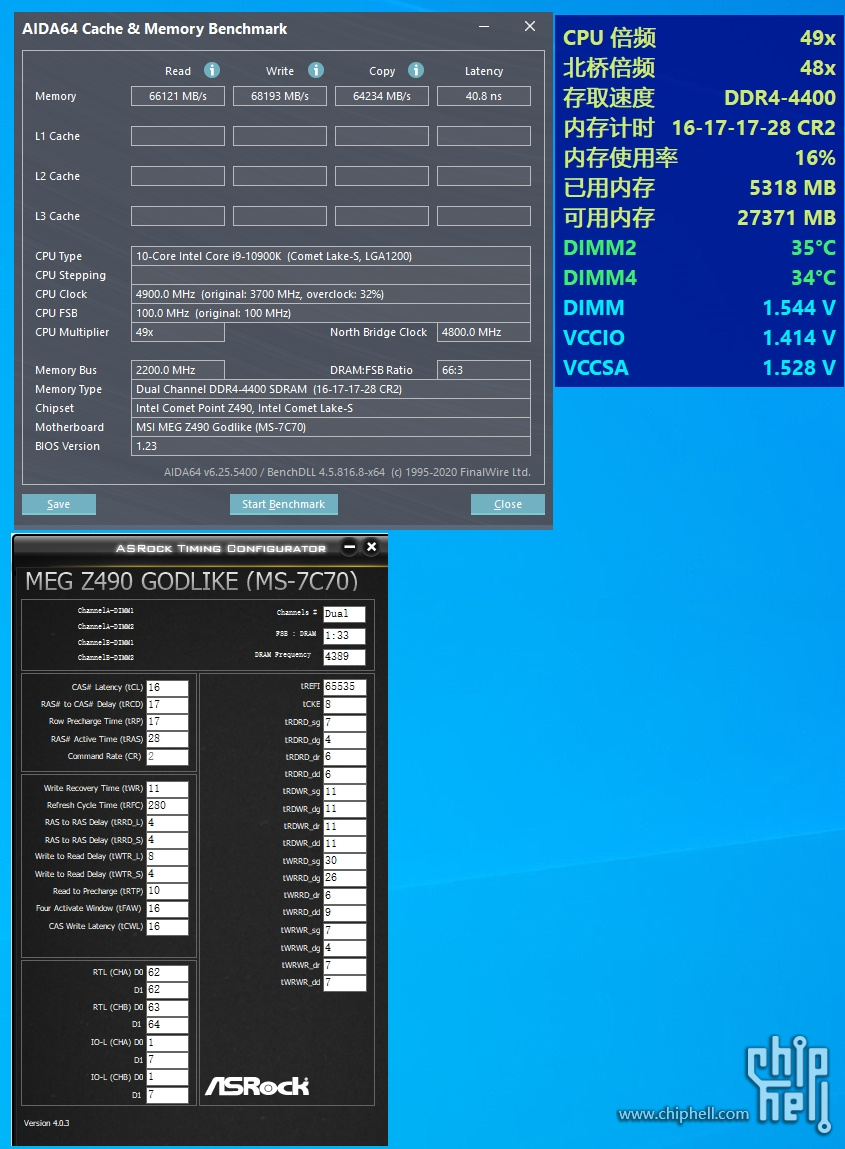
Task: Click the DIMM 1.544 V reading
Action: pos(800,308)
